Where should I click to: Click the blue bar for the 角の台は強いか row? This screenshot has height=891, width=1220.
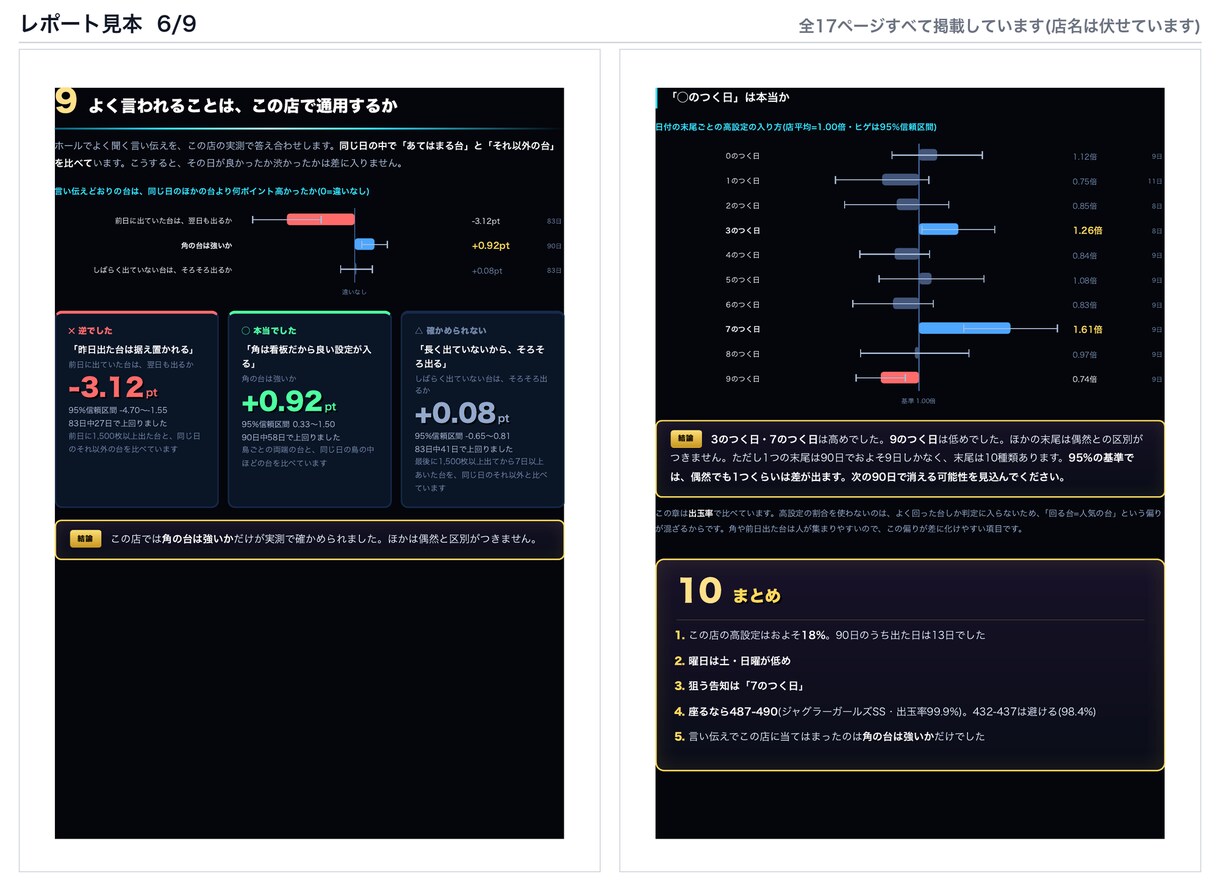[x=364, y=245]
